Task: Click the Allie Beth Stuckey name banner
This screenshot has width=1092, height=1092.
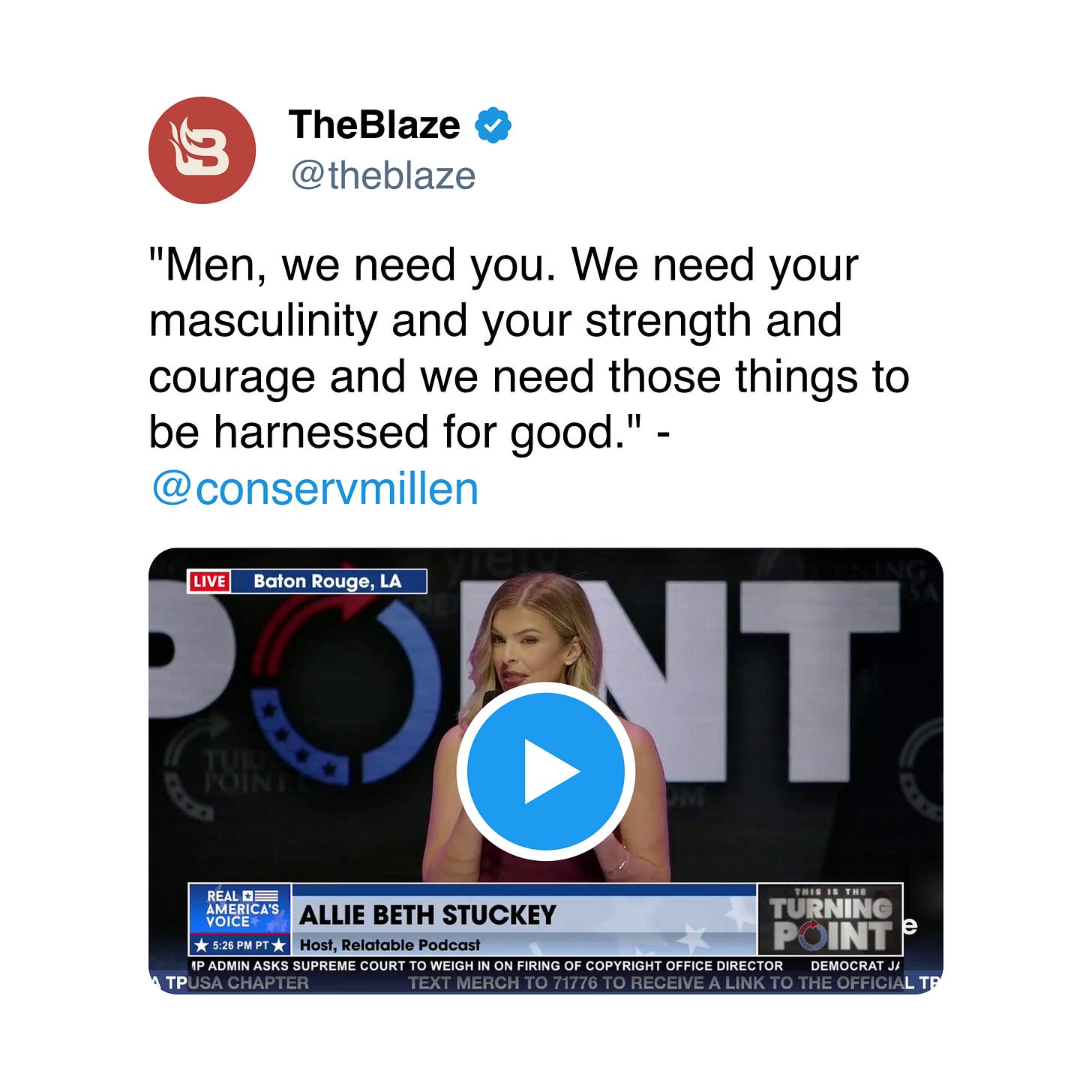Action: click(427, 915)
